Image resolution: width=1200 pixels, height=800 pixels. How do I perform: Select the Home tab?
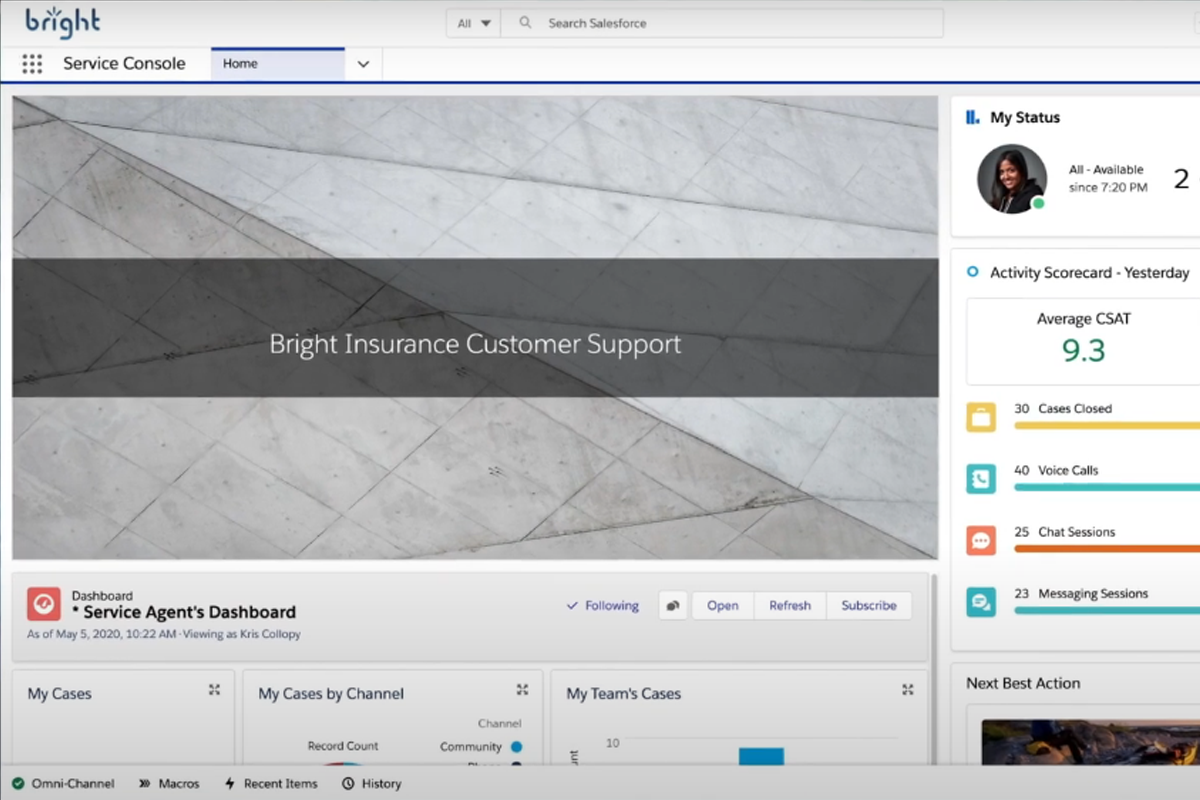277,64
